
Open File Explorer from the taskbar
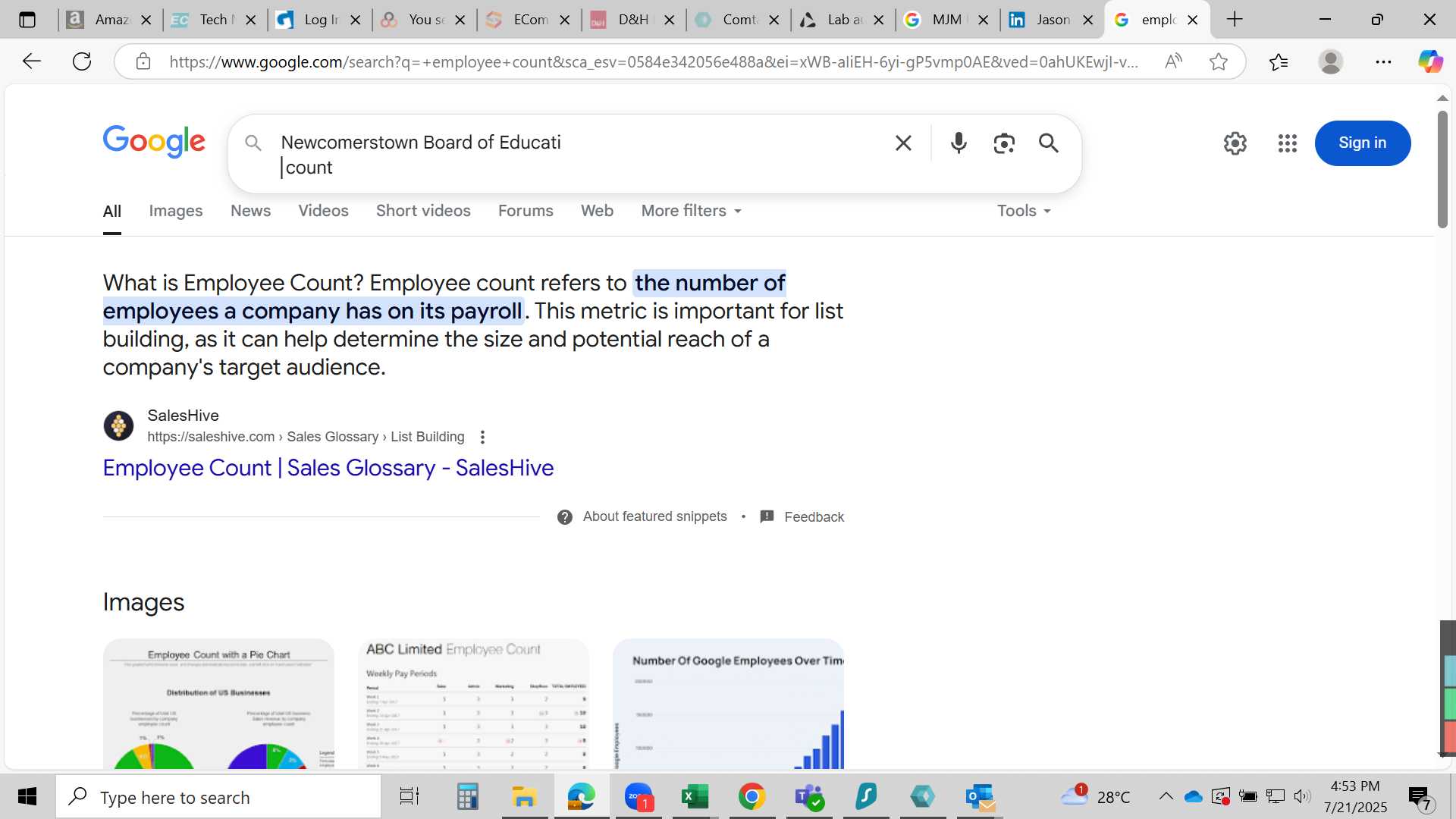point(524,797)
